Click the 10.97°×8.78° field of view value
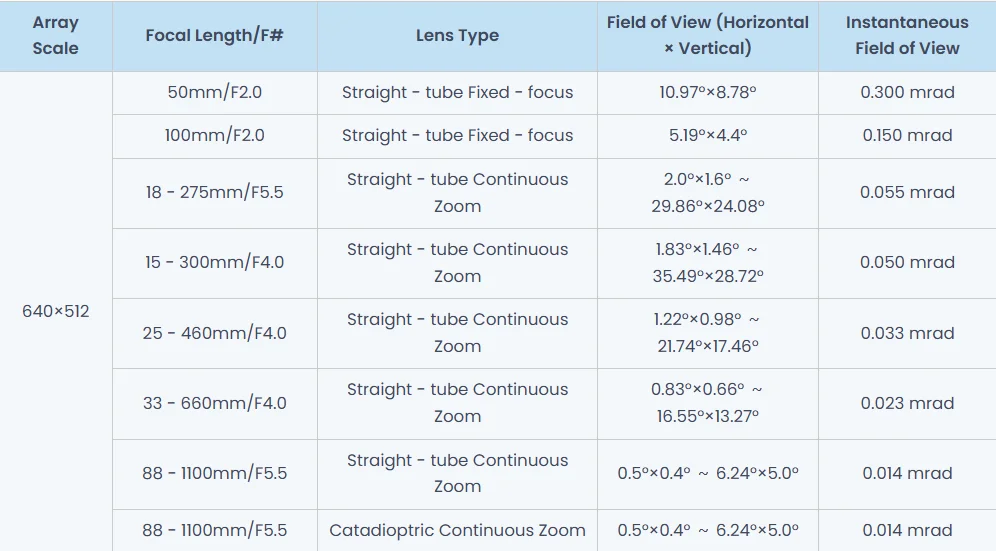 click(707, 92)
